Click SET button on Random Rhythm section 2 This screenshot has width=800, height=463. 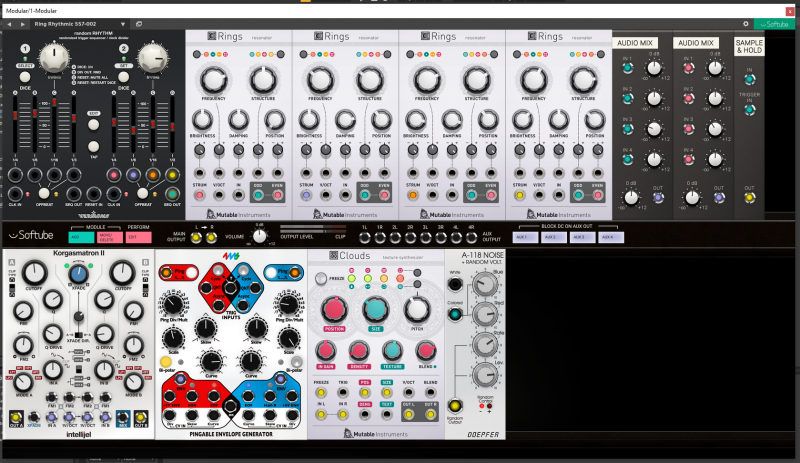coord(123,66)
